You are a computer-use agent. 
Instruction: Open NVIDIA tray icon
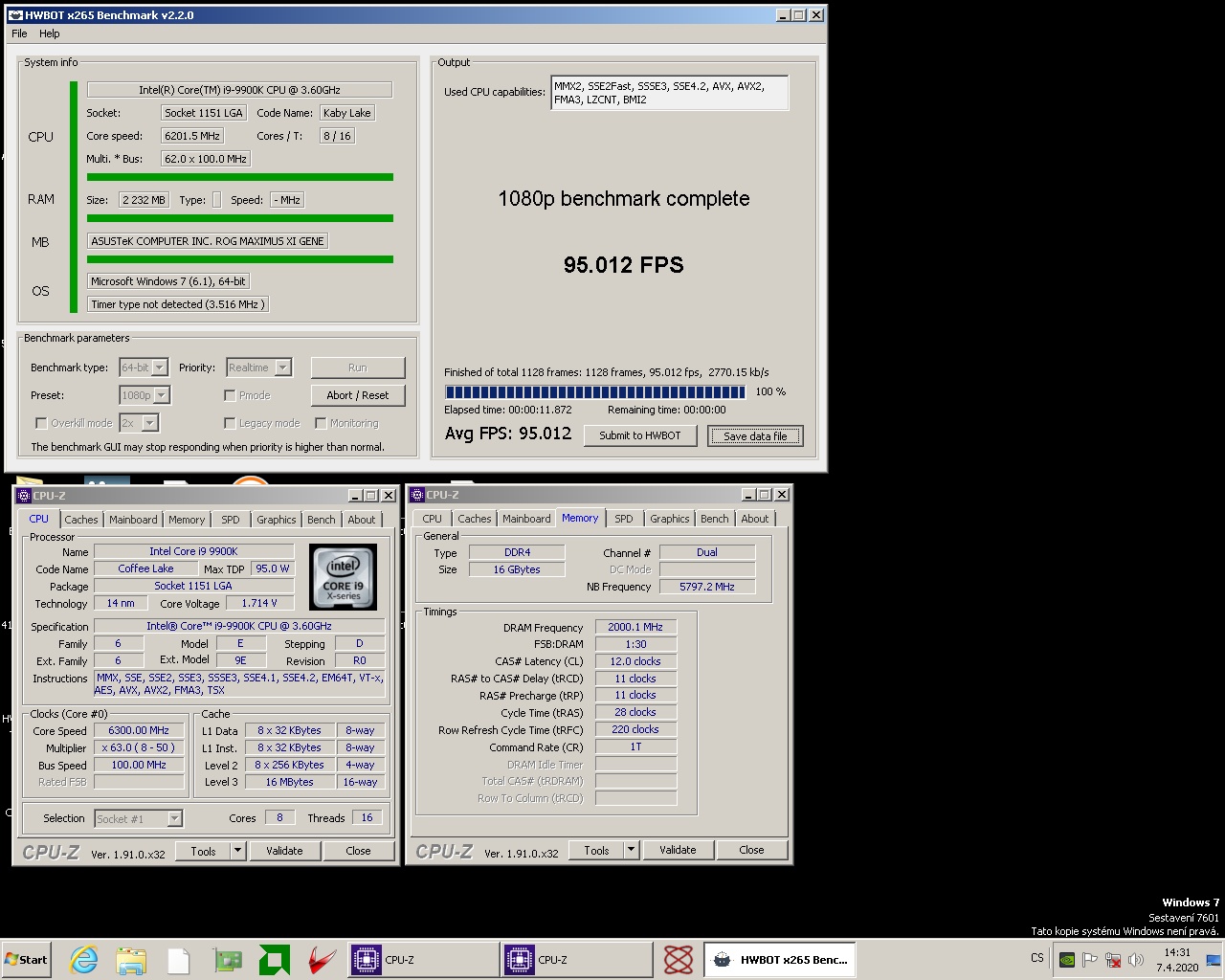1067,959
